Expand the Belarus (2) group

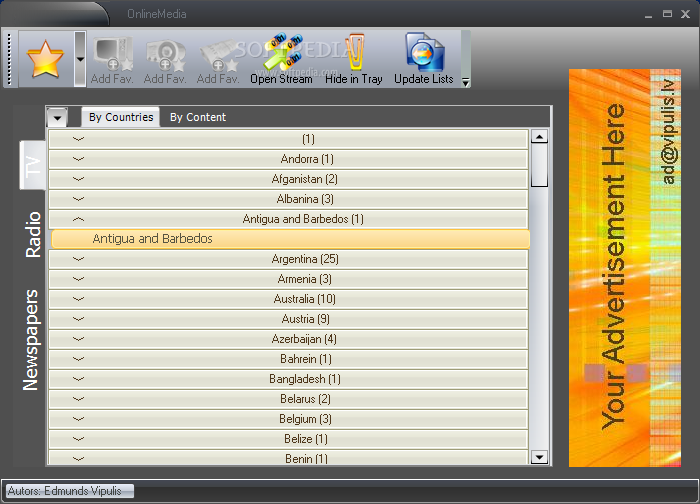(288, 399)
